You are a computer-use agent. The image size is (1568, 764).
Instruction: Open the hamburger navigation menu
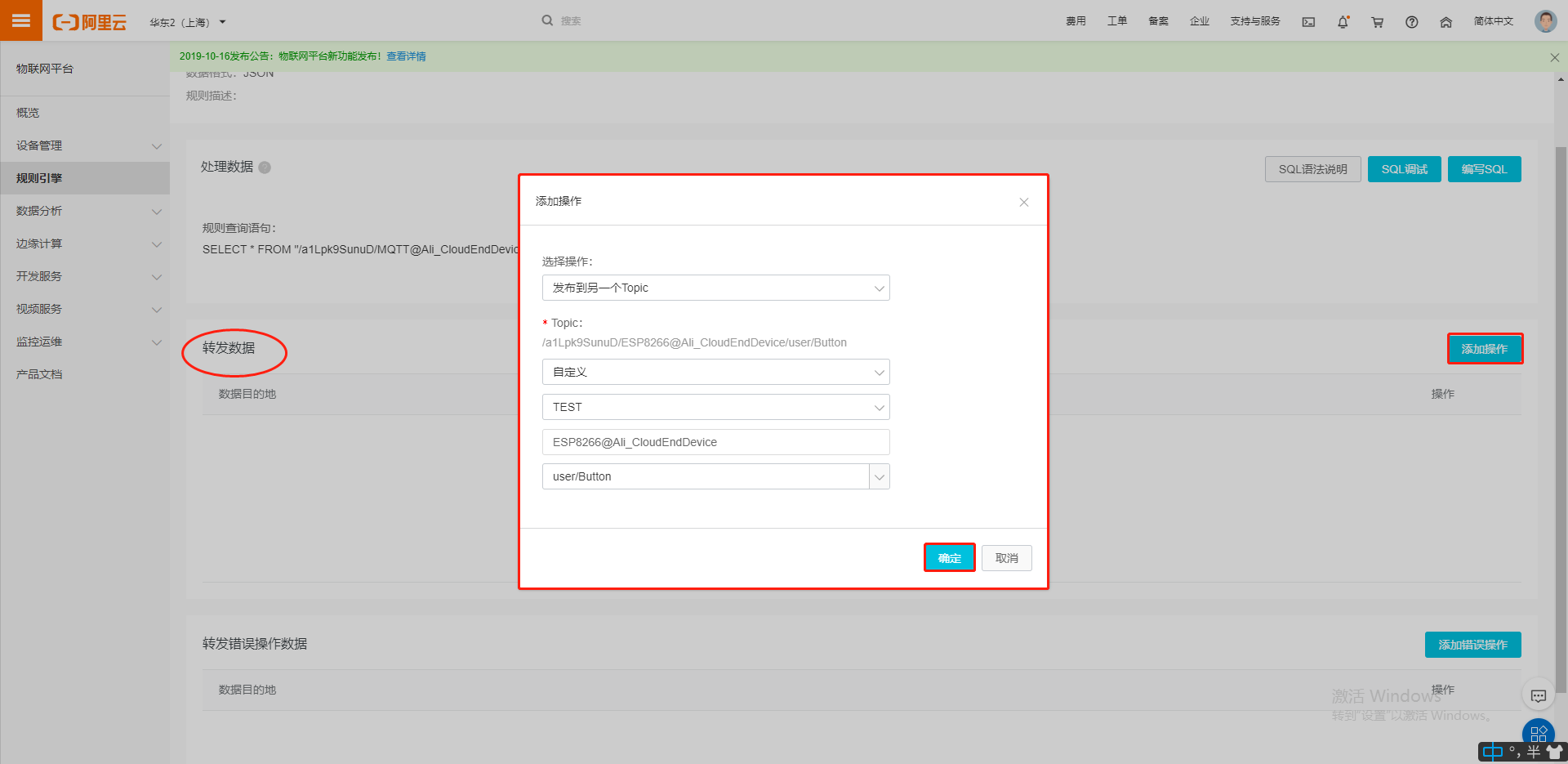pyautogui.click(x=20, y=20)
